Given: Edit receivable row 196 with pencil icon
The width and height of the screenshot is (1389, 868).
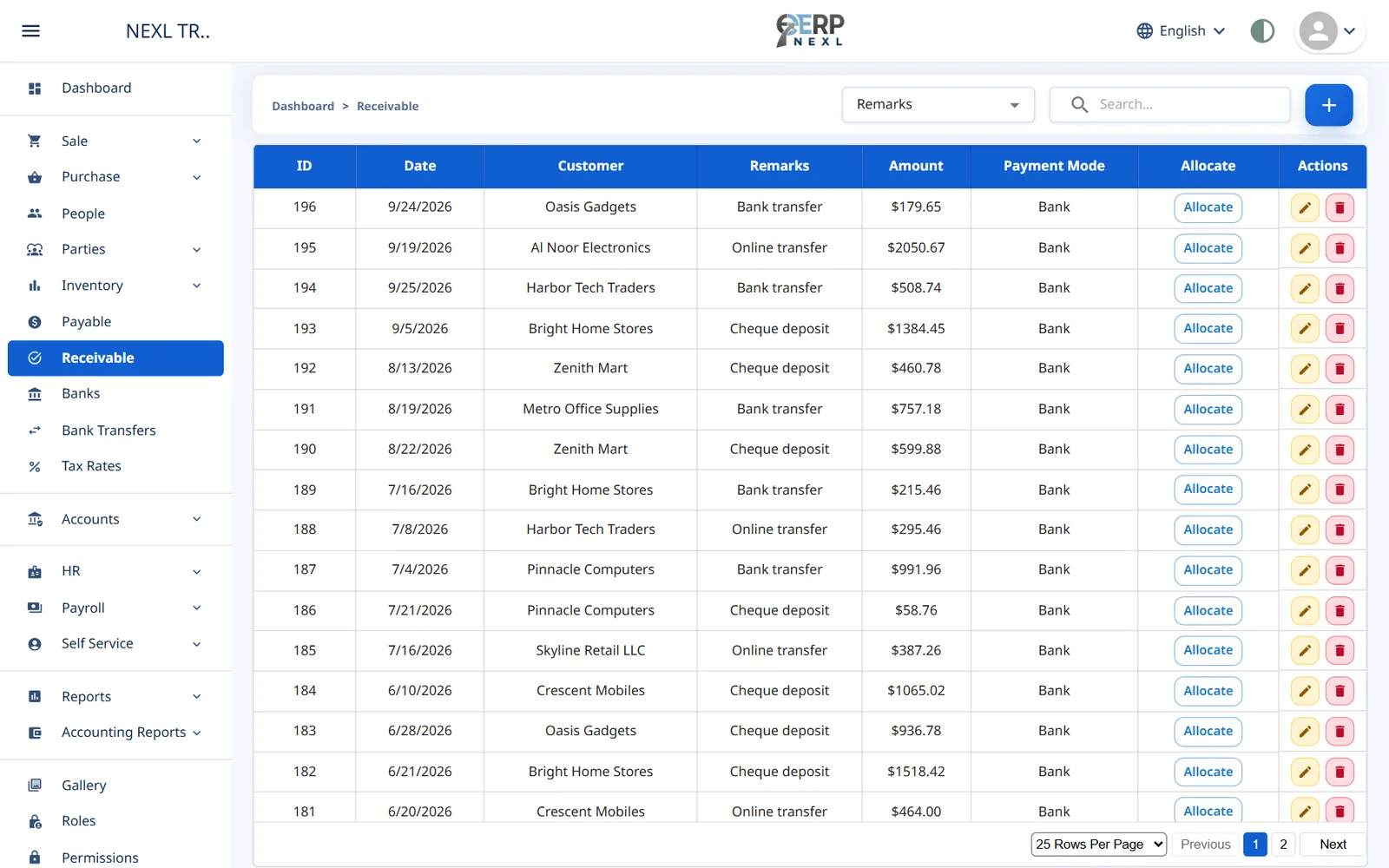Looking at the screenshot, I should click(x=1305, y=208).
